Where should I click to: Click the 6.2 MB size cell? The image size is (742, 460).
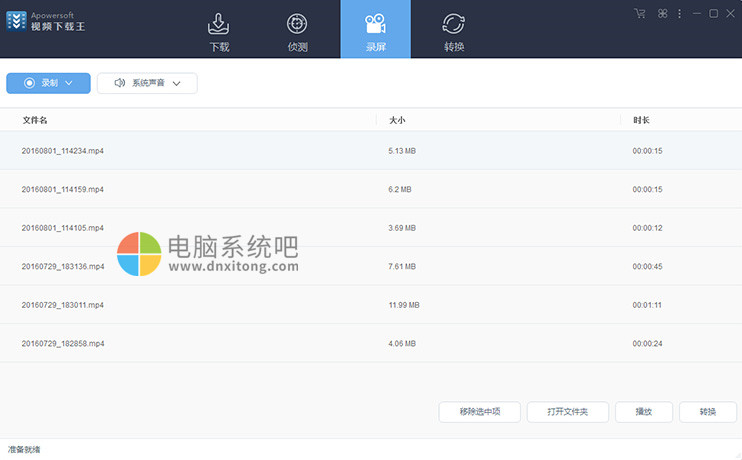point(400,189)
